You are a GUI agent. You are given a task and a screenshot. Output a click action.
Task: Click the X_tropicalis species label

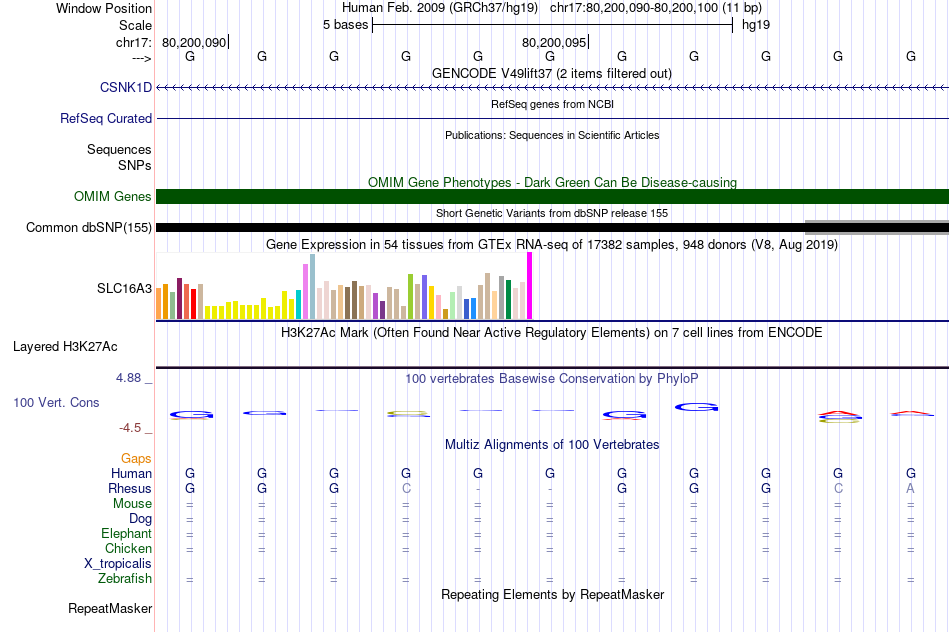click(x=118, y=564)
